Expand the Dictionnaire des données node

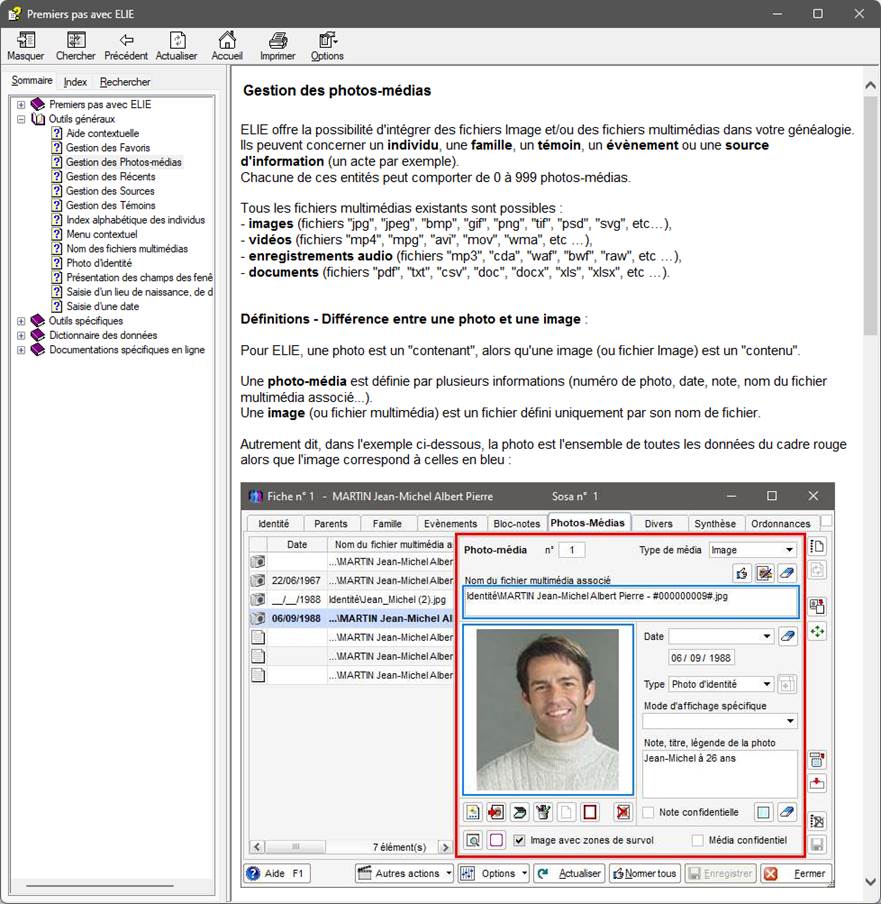[x=21, y=336]
